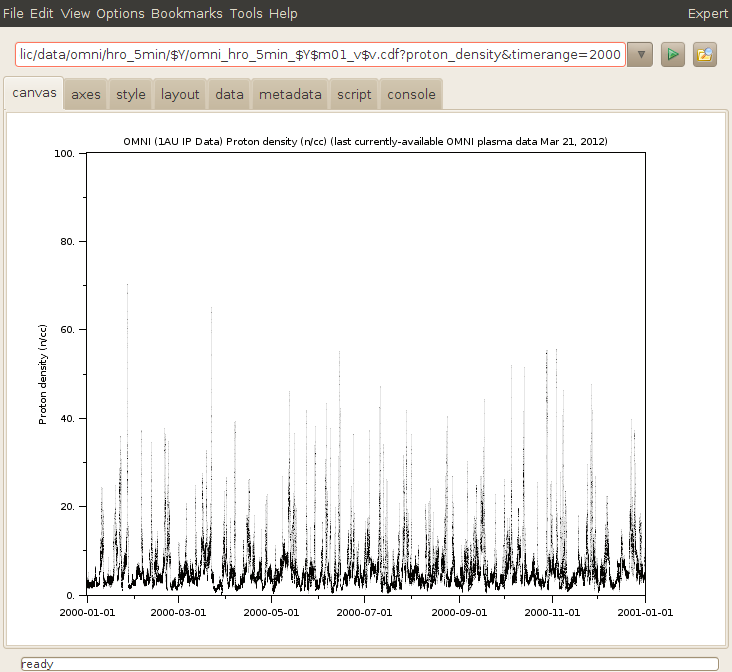View the console tab
Viewport: 732px width, 672px height.
pos(411,95)
